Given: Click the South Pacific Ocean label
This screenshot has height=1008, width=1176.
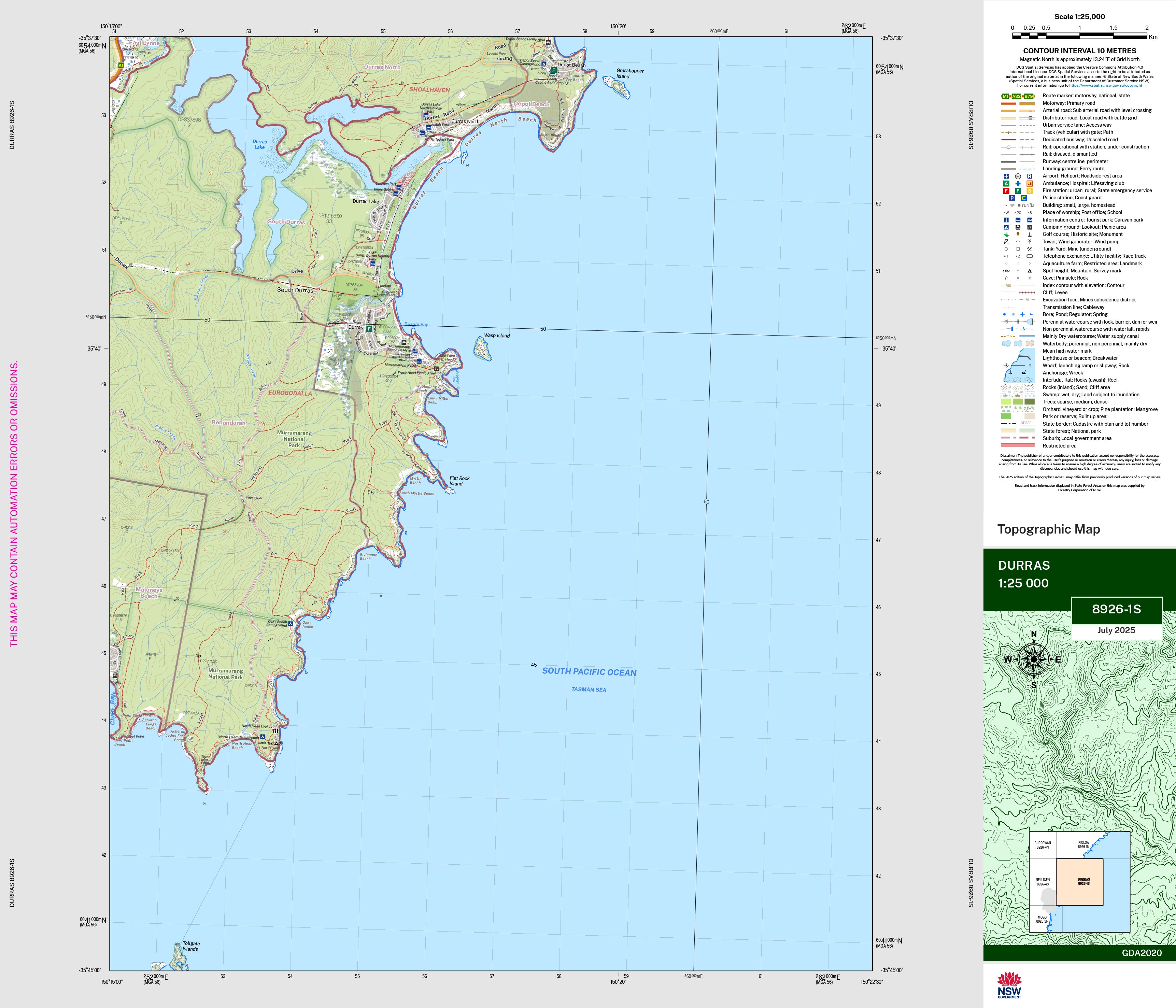Looking at the screenshot, I should (x=589, y=672).
